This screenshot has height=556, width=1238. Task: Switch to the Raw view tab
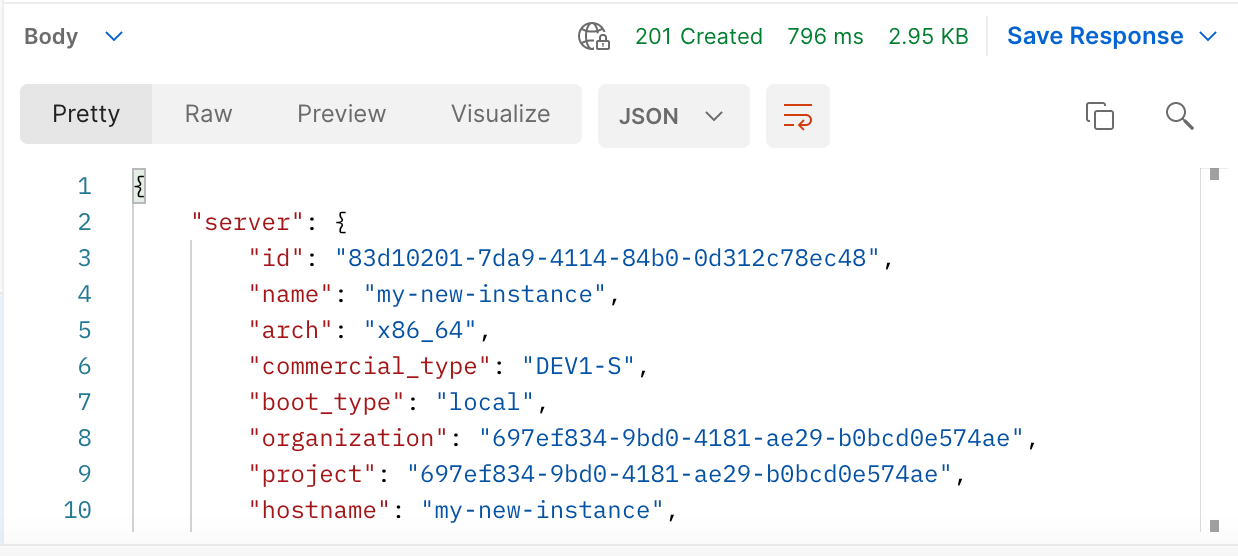pyautogui.click(x=208, y=114)
